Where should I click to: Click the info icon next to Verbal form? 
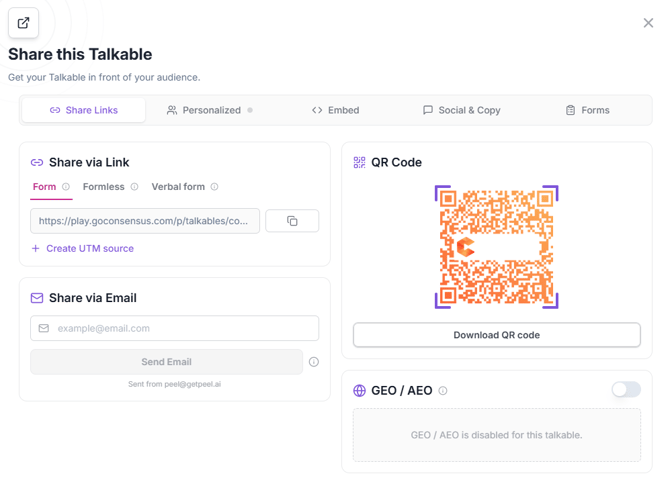215,187
